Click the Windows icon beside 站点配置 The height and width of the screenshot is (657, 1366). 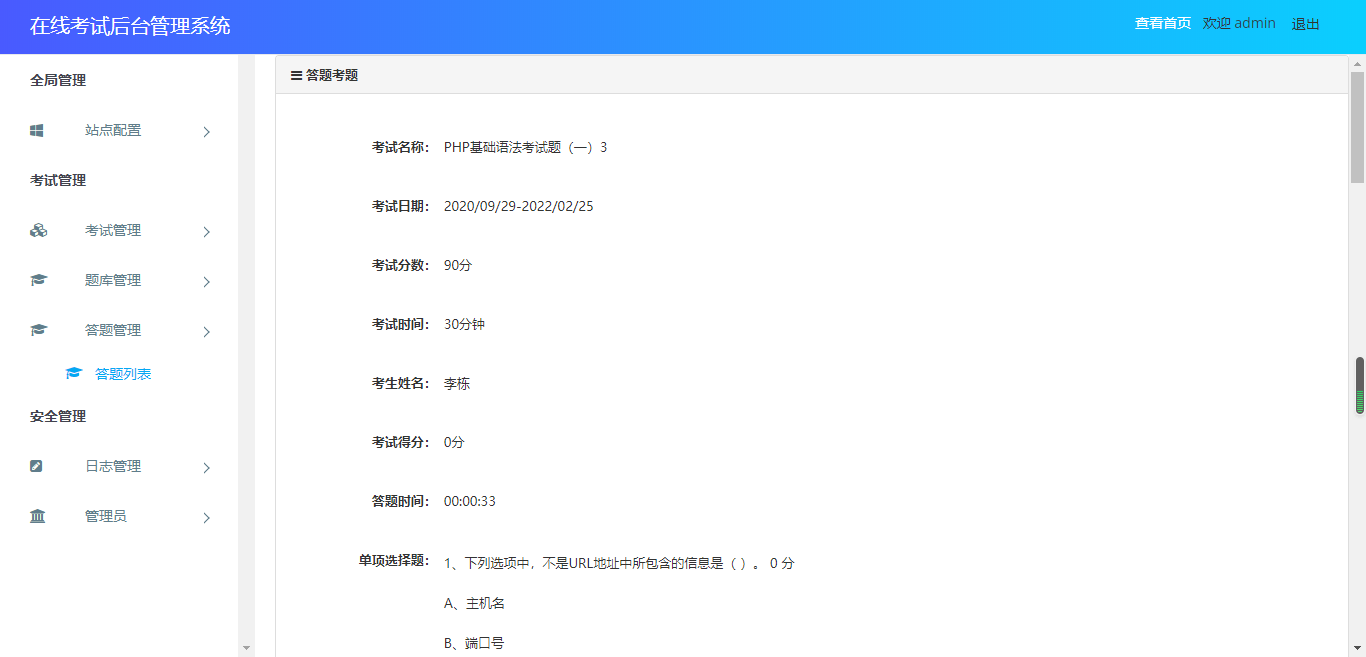pyautogui.click(x=37, y=130)
